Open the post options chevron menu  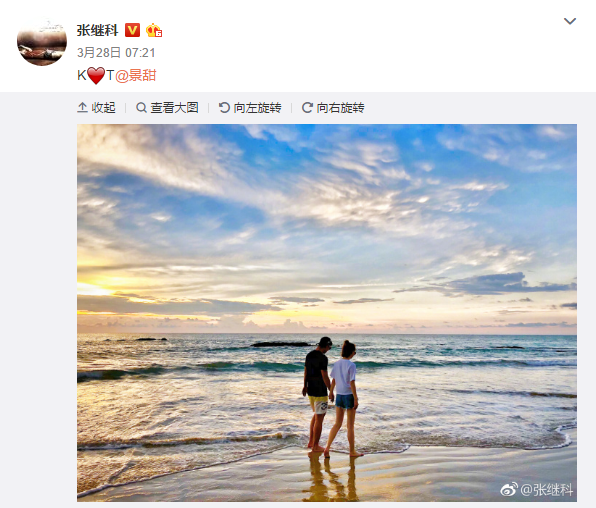point(570,21)
